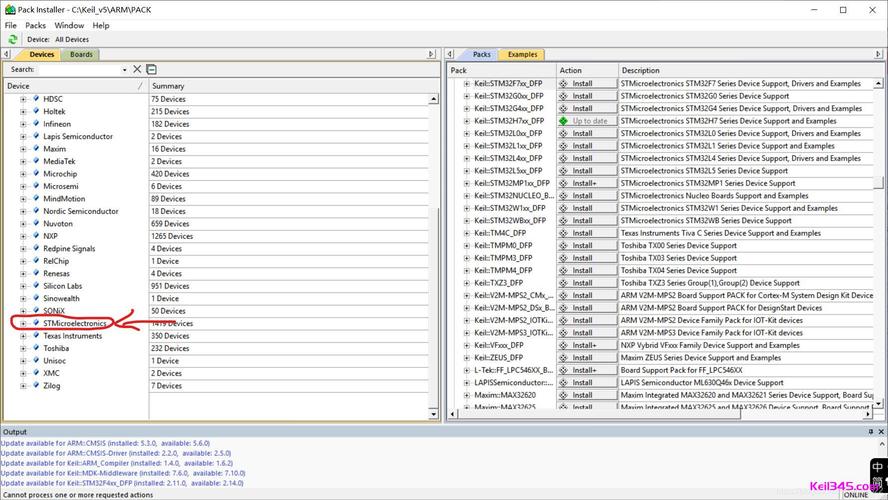Expand the Infineon device node
Image resolution: width=888 pixels, height=500 pixels.
(23, 124)
